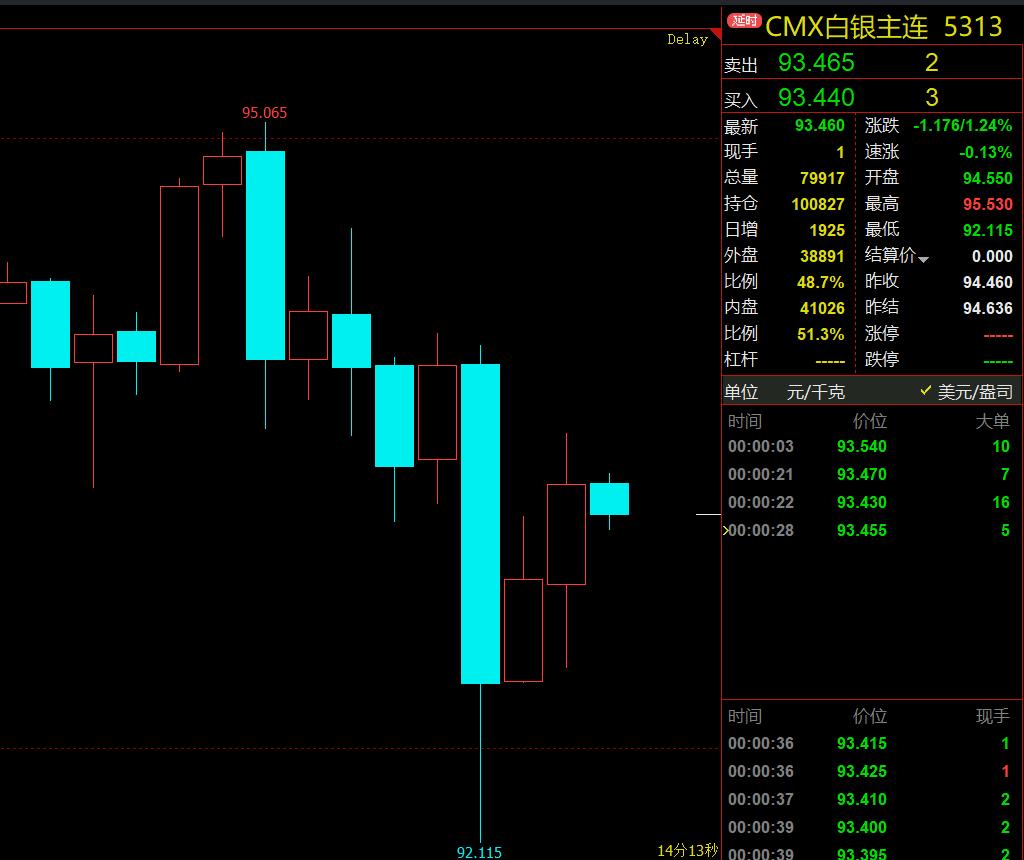
Task: Select tick row with price 93.425
Action: click(x=872, y=772)
